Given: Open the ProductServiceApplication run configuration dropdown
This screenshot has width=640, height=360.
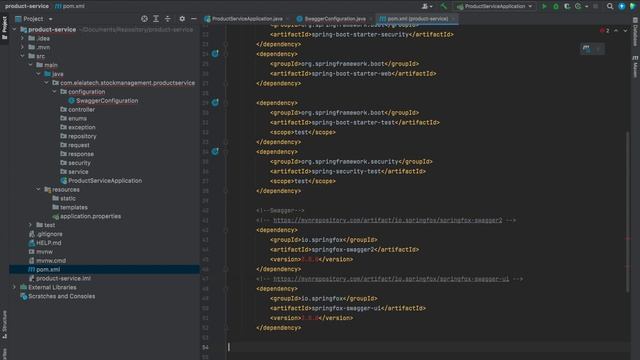Looking at the screenshot, I should click(x=495, y=6).
